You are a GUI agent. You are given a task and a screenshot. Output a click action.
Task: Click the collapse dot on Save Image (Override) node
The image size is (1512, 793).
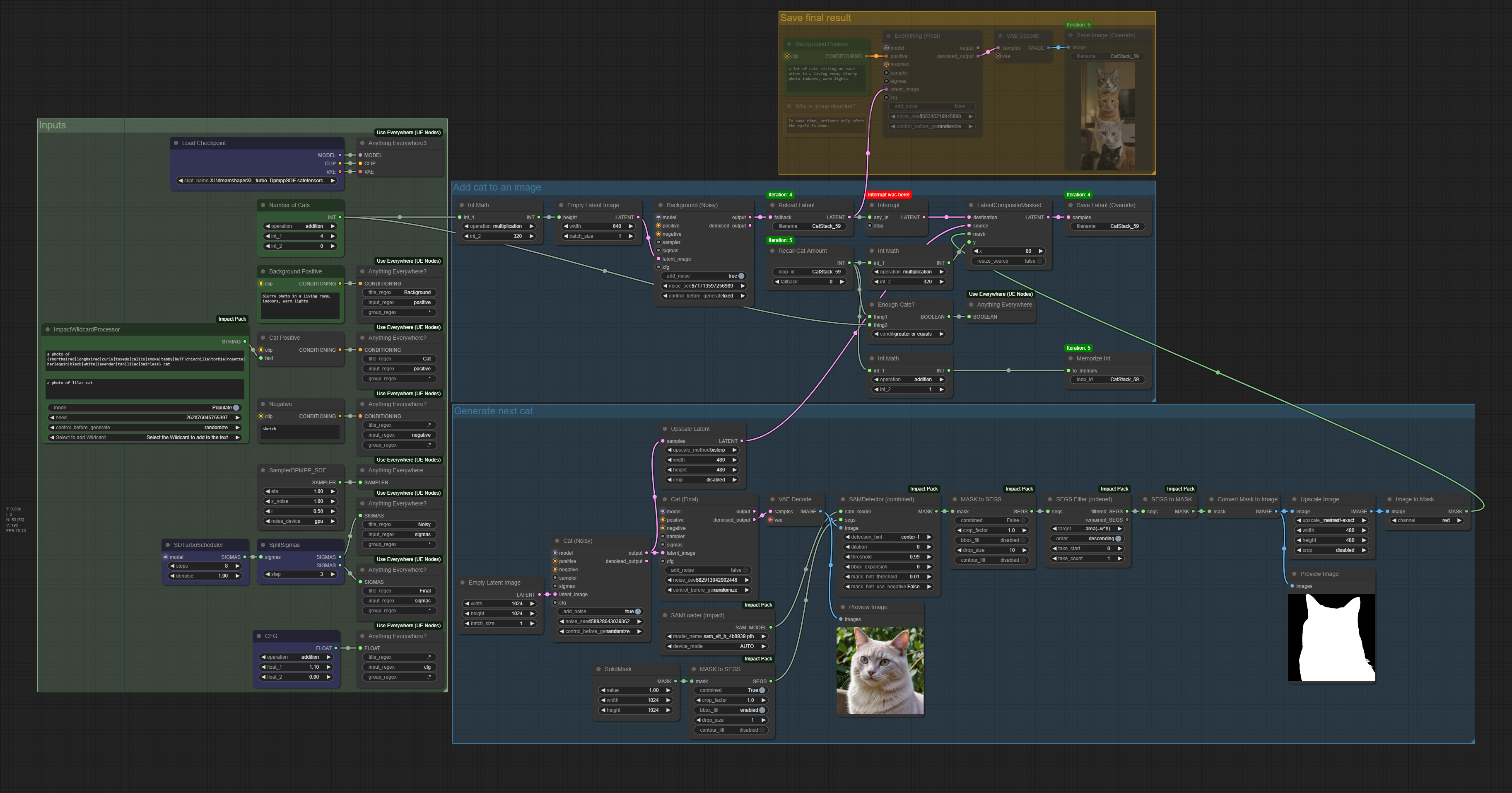click(1071, 35)
